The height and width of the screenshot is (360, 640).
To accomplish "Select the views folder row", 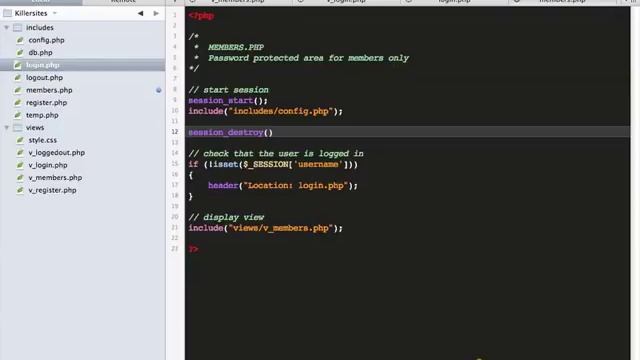I will click(x=82, y=128).
